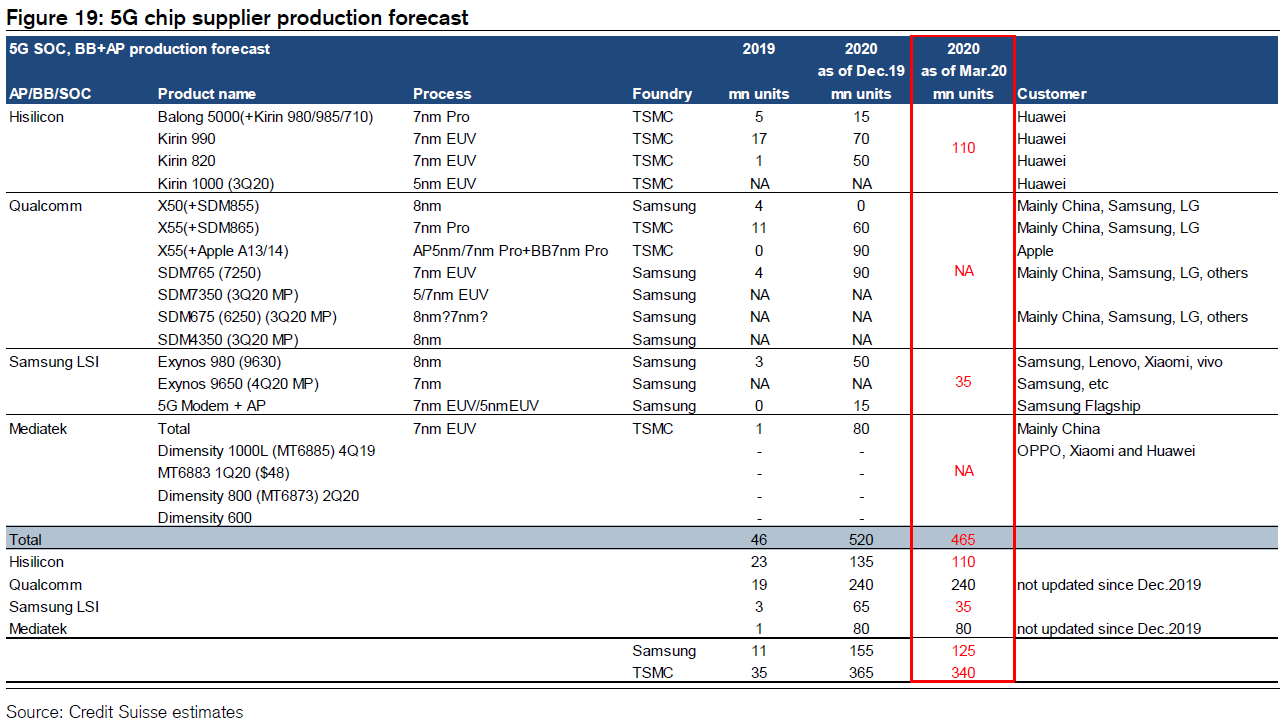
Task: Select the 'Kirin 990' product cell
Action: pos(187,139)
